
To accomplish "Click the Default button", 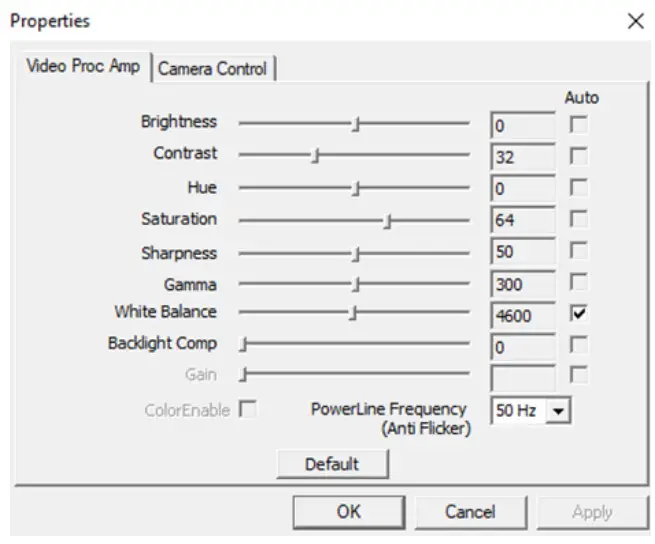I will coord(332,464).
